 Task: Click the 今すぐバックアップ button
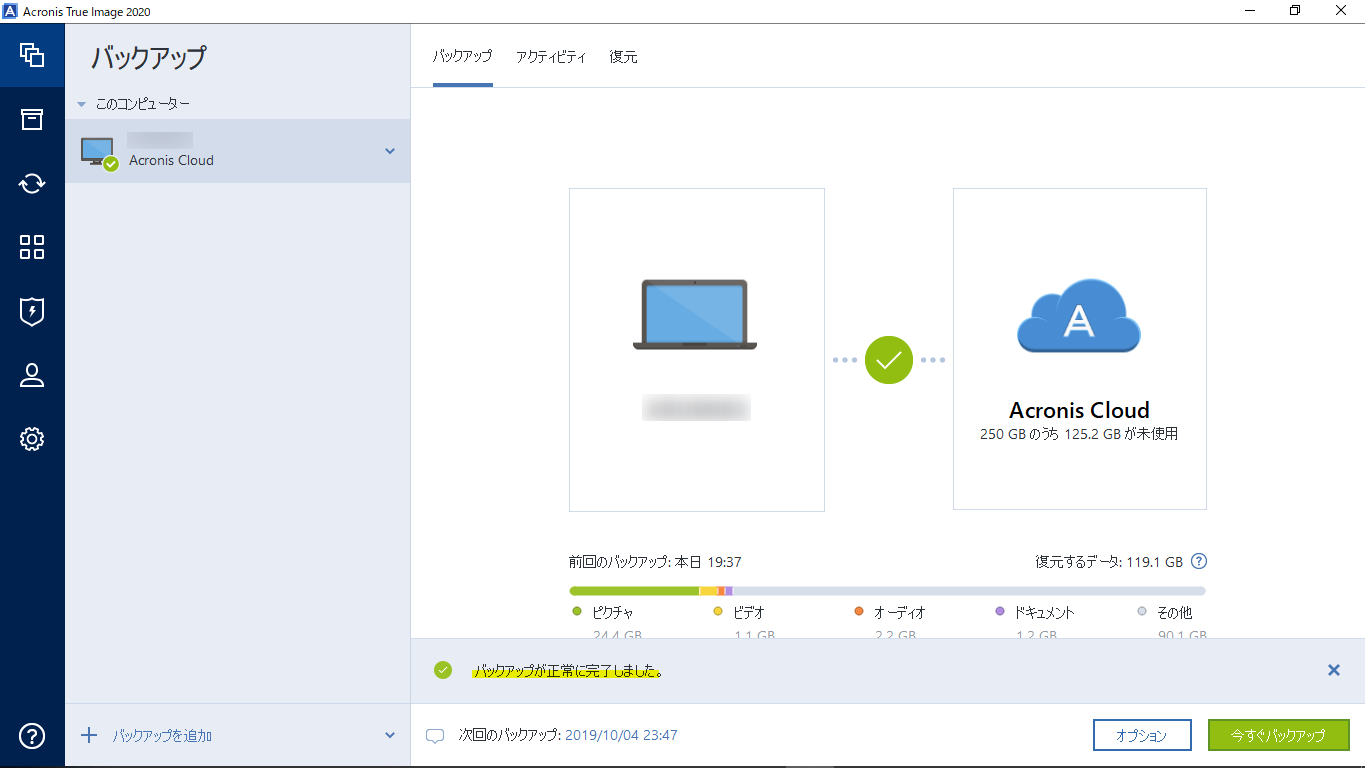[x=1278, y=735]
